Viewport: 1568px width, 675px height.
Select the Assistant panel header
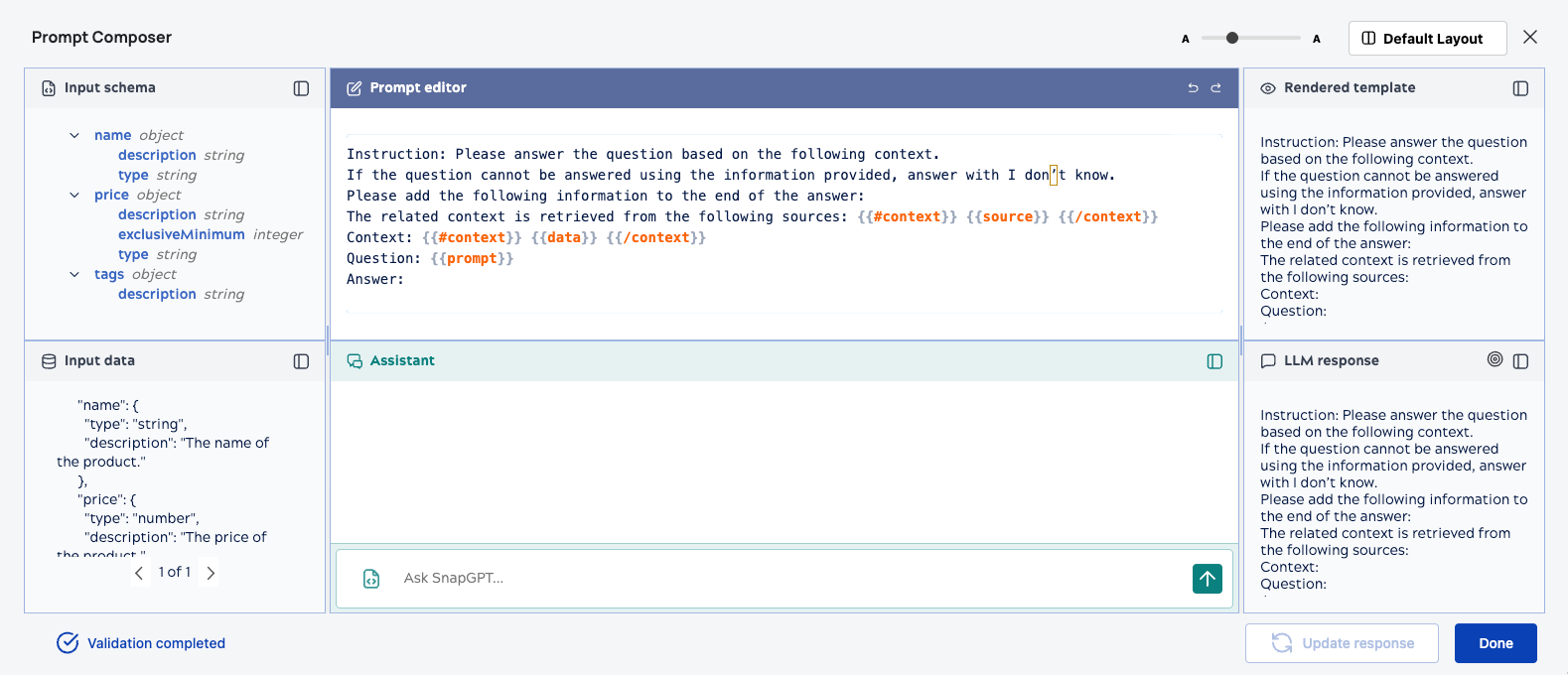(402, 361)
